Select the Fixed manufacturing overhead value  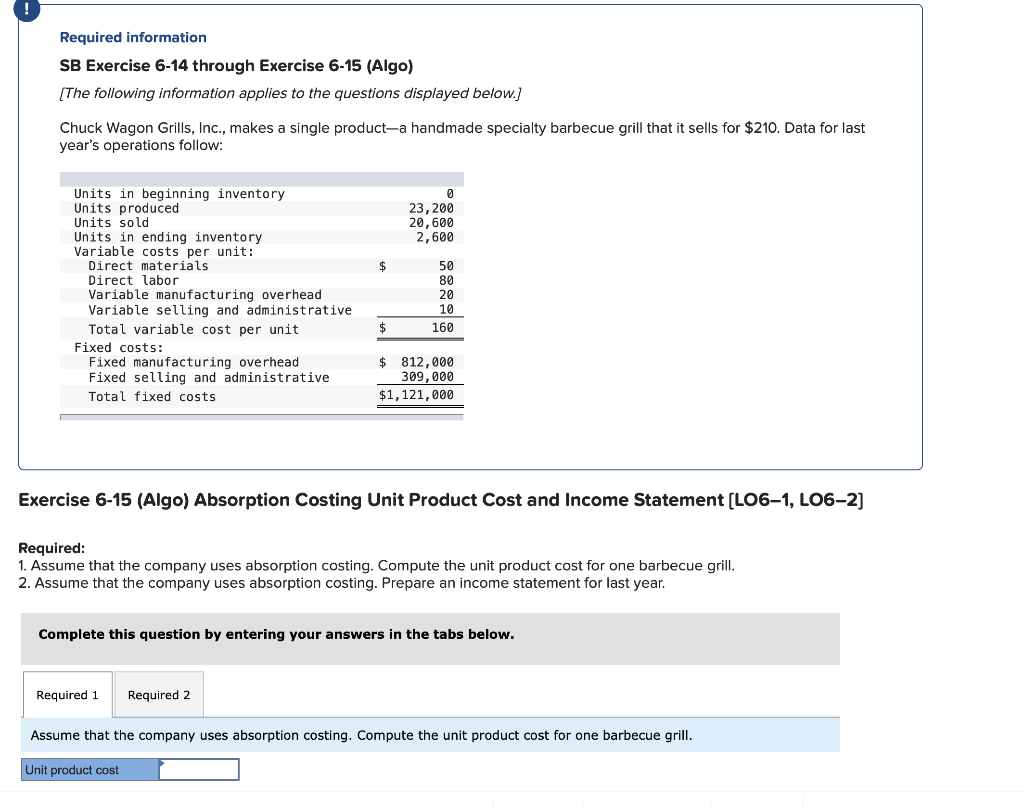(426, 361)
